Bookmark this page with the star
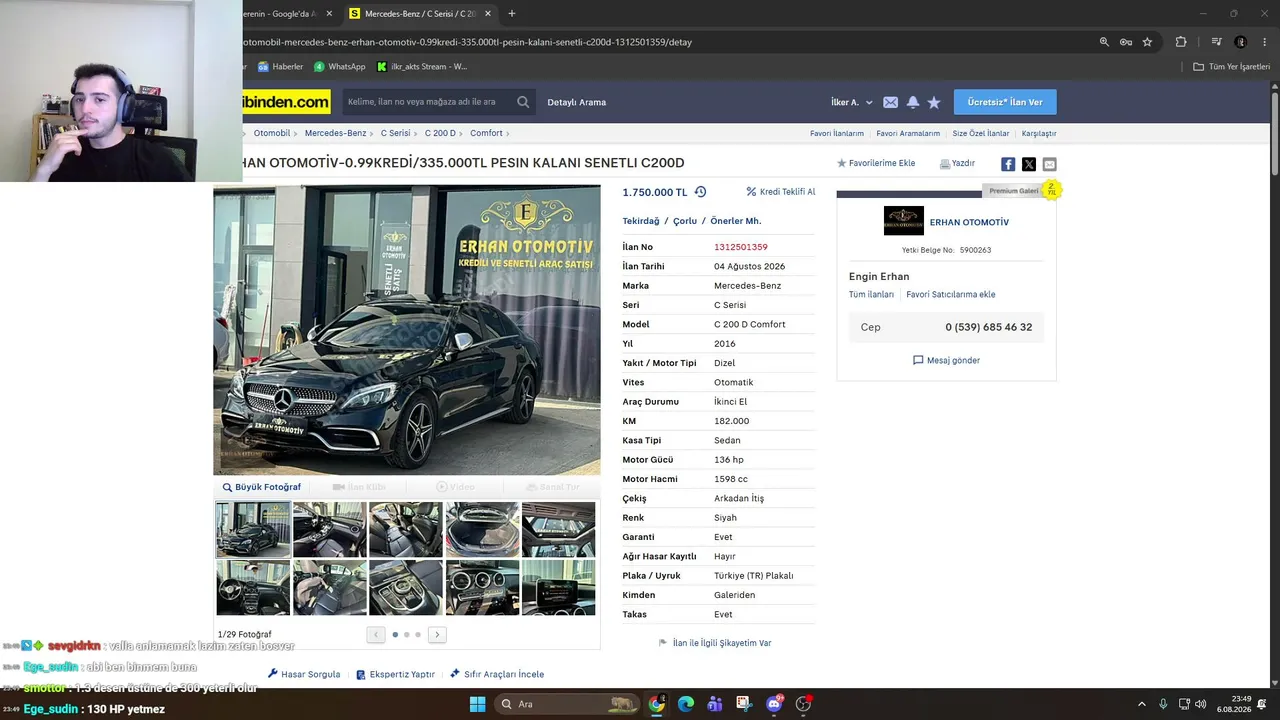This screenshot has width=1280, height=720. [x=1147, y=42]
